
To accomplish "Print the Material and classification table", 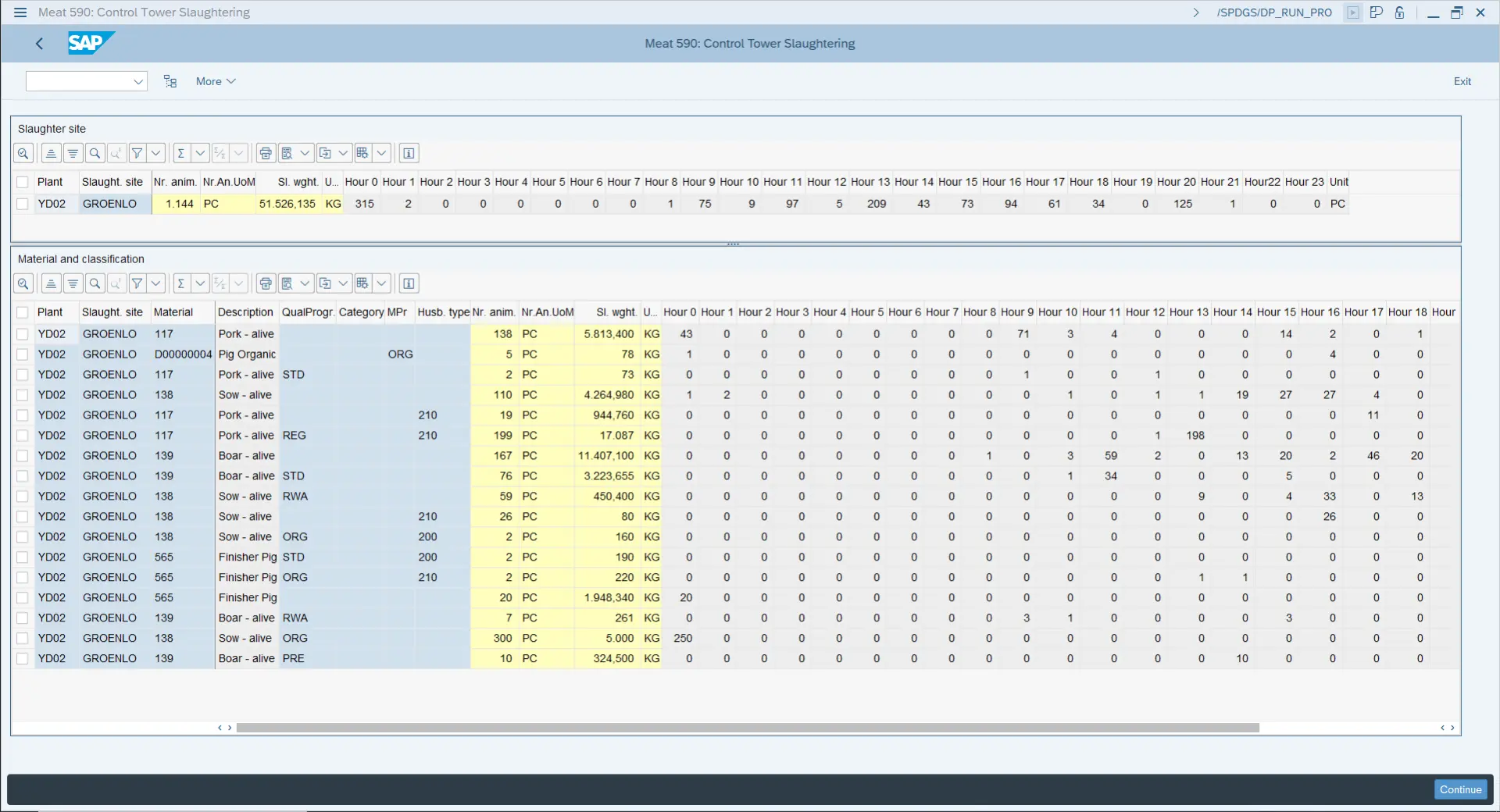I will click(266, 283).
